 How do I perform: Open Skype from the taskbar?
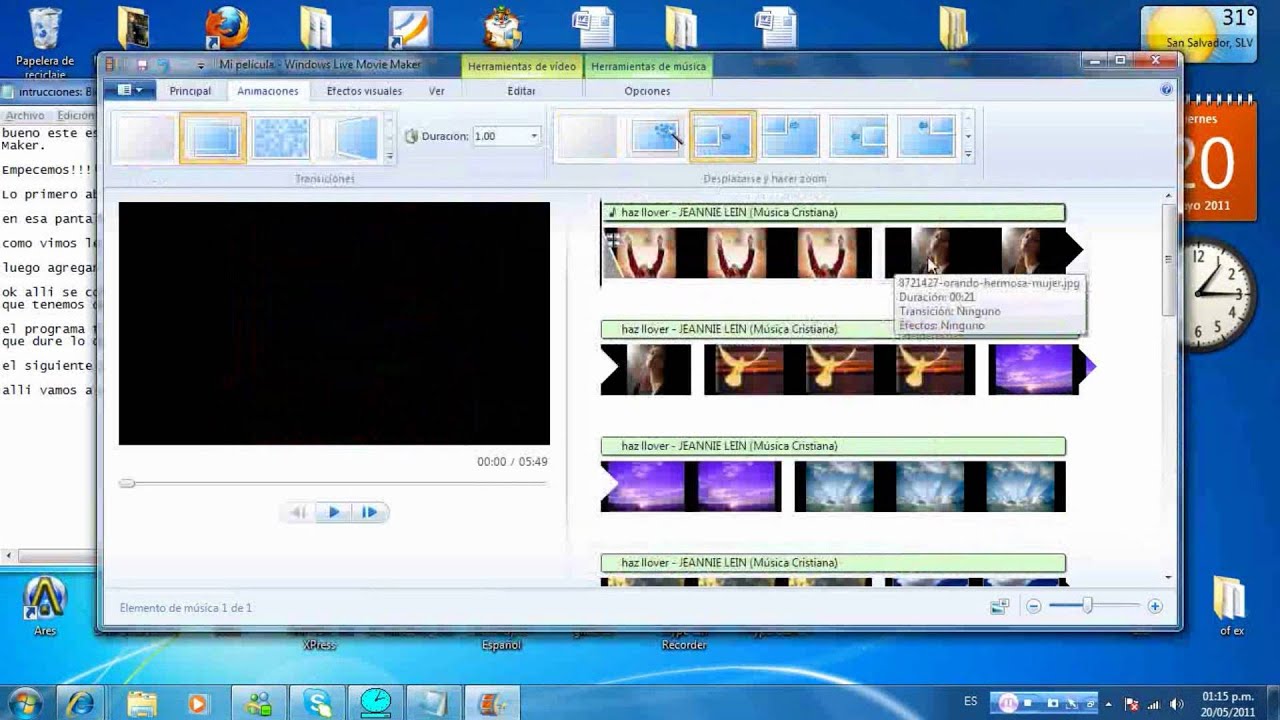point(319,702)
